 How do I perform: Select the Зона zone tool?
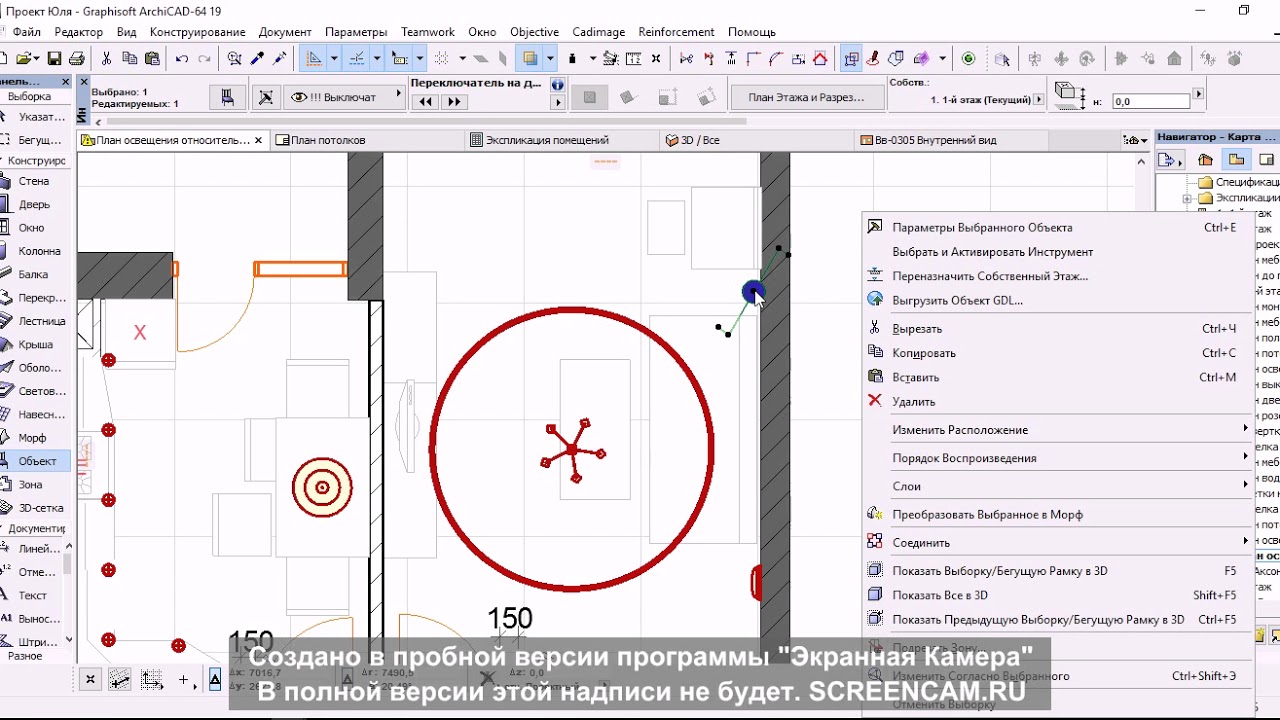(35, 484)
